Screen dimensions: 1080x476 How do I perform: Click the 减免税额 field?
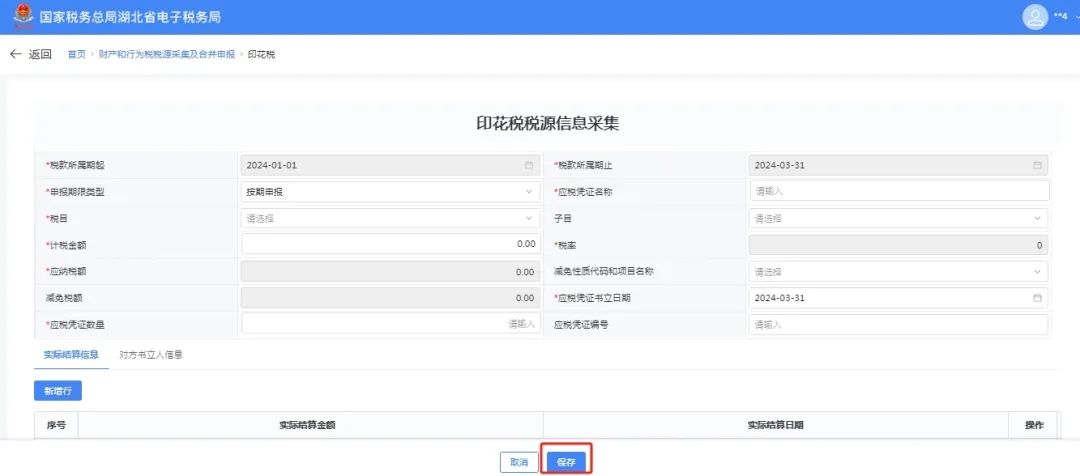(x=391, y=298)
